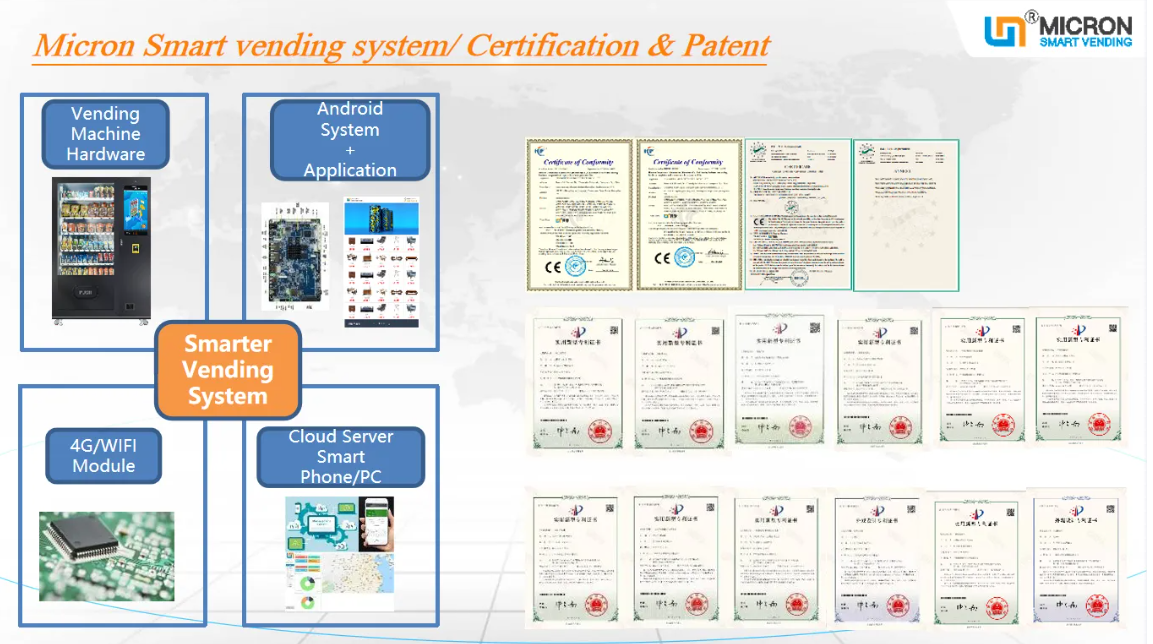The height and width of the screenshot is (644, 1153).
Task: Select the 4G/WIFI Module label
Action: [104, 455]
